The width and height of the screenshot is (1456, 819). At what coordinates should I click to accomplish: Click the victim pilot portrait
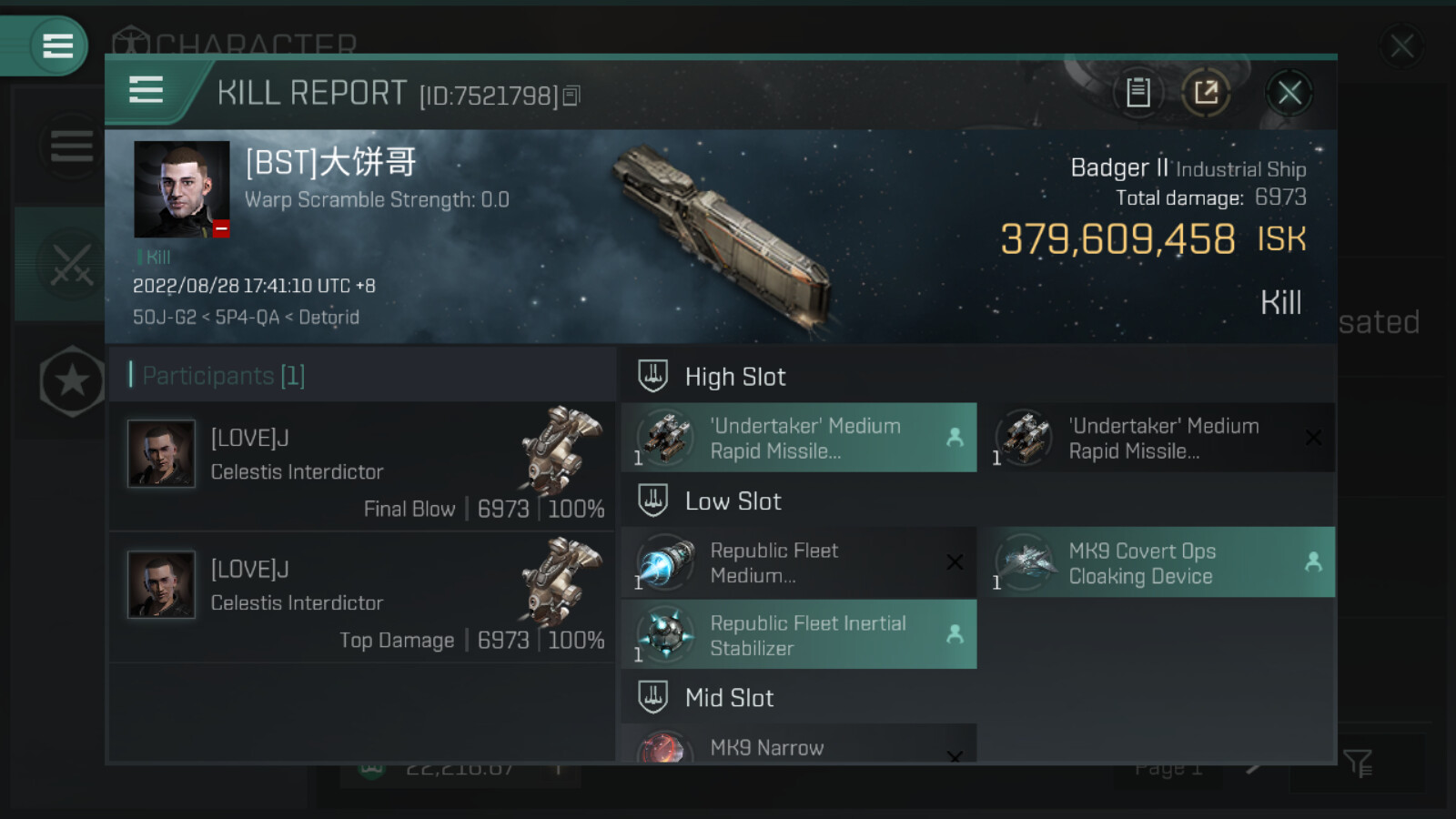[x=181, y=189]
